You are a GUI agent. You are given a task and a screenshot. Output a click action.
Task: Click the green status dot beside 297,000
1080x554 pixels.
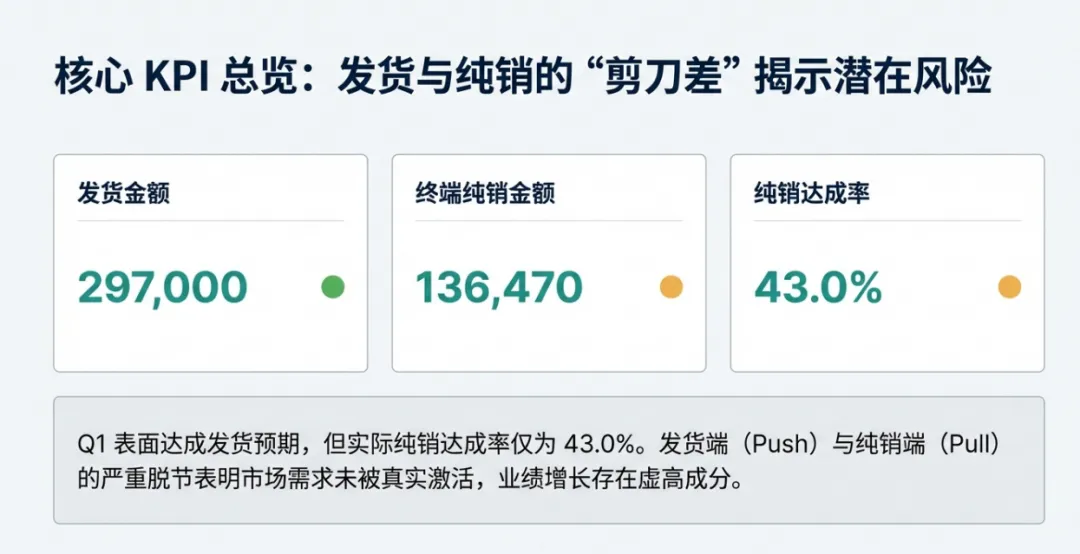tap(333, 287)
